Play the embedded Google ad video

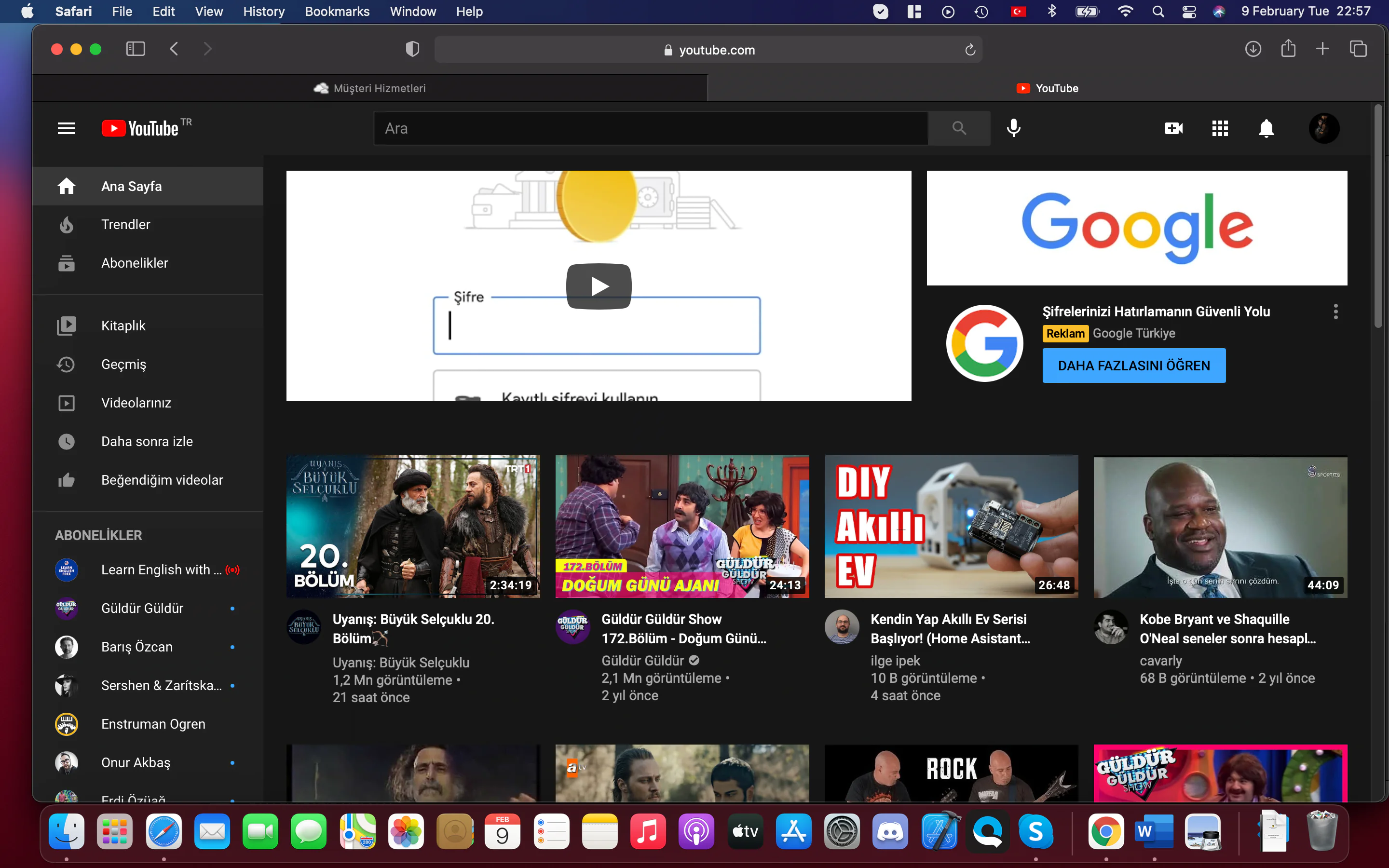coord(598,286)
